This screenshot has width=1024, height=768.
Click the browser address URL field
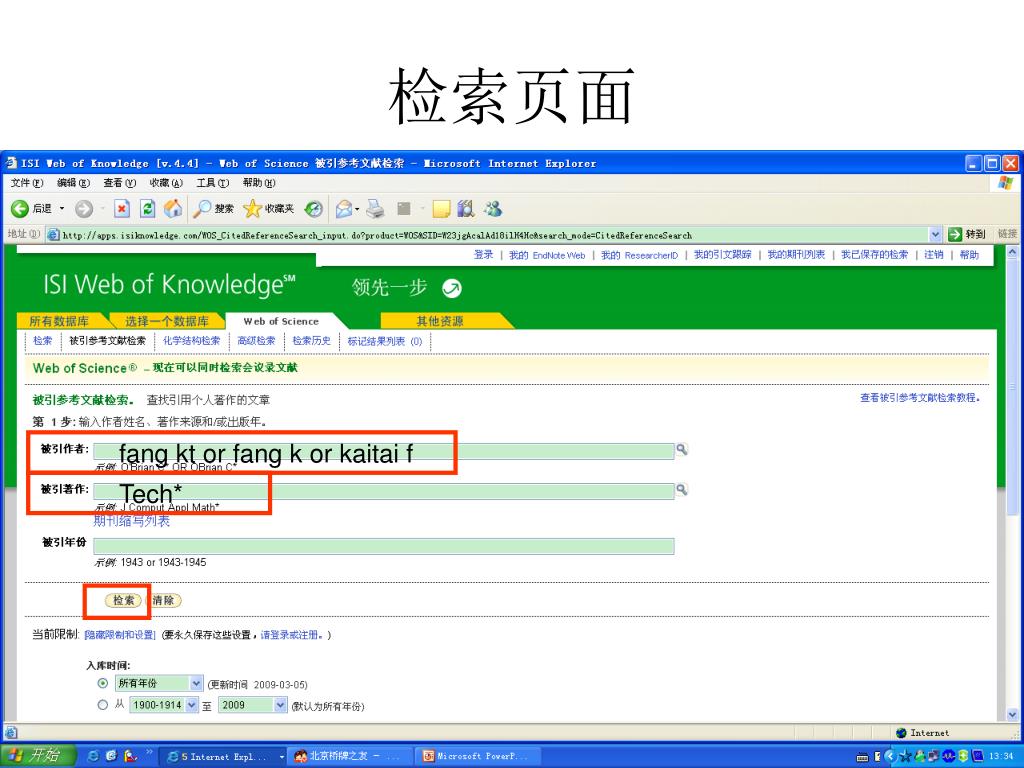tap(494, 235)
